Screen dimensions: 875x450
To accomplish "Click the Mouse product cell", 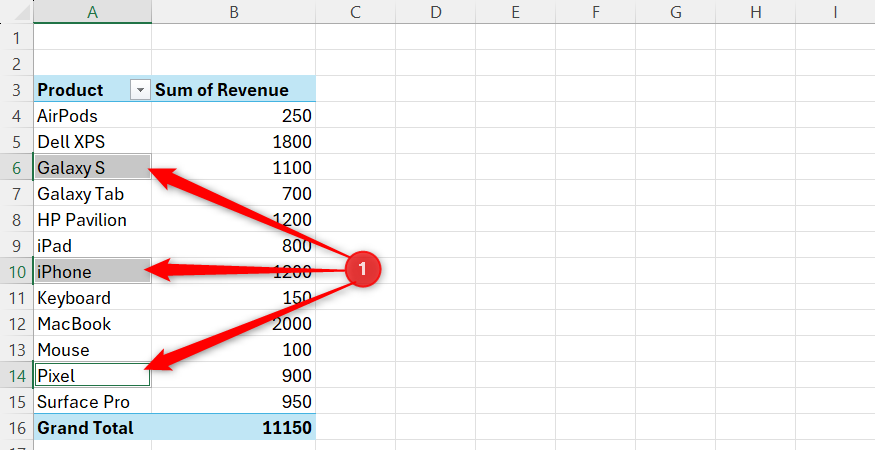I will coord(93,350).
